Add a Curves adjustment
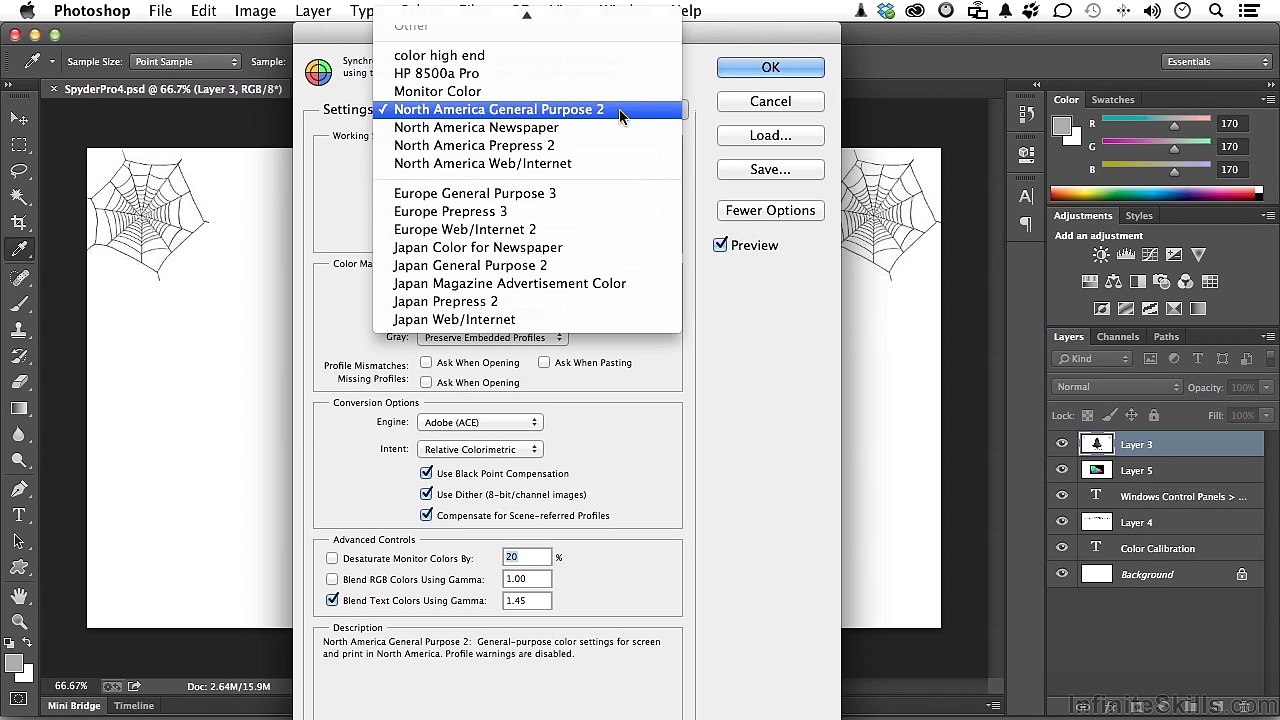The width and height of the screenshot is (1280, 720). [x=1150, y=255]
